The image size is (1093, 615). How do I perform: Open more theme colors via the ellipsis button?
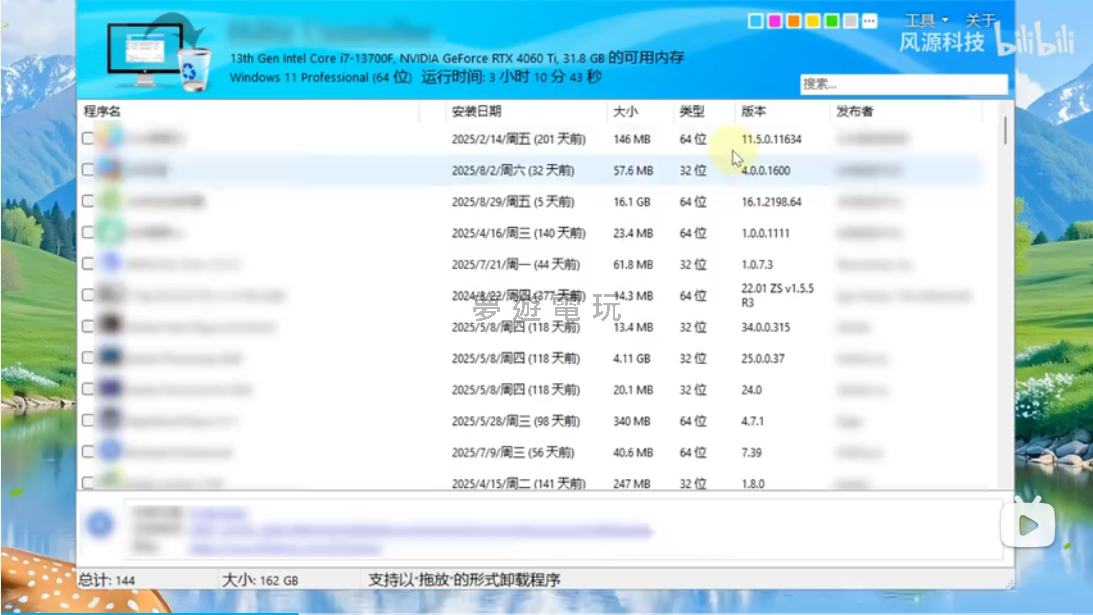[869, 21]
